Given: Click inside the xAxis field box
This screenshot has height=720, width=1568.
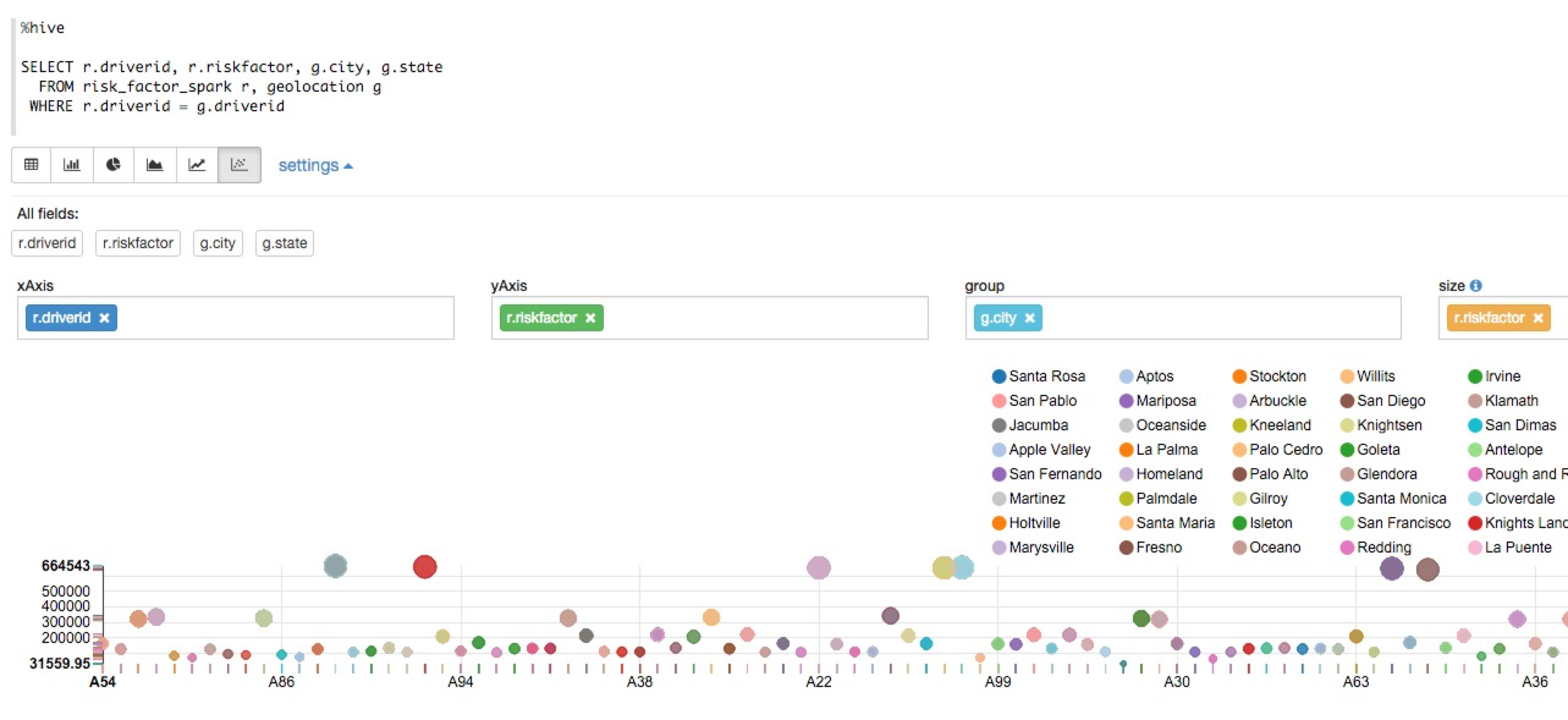Looking at the screenshot, I should (236, 318).
